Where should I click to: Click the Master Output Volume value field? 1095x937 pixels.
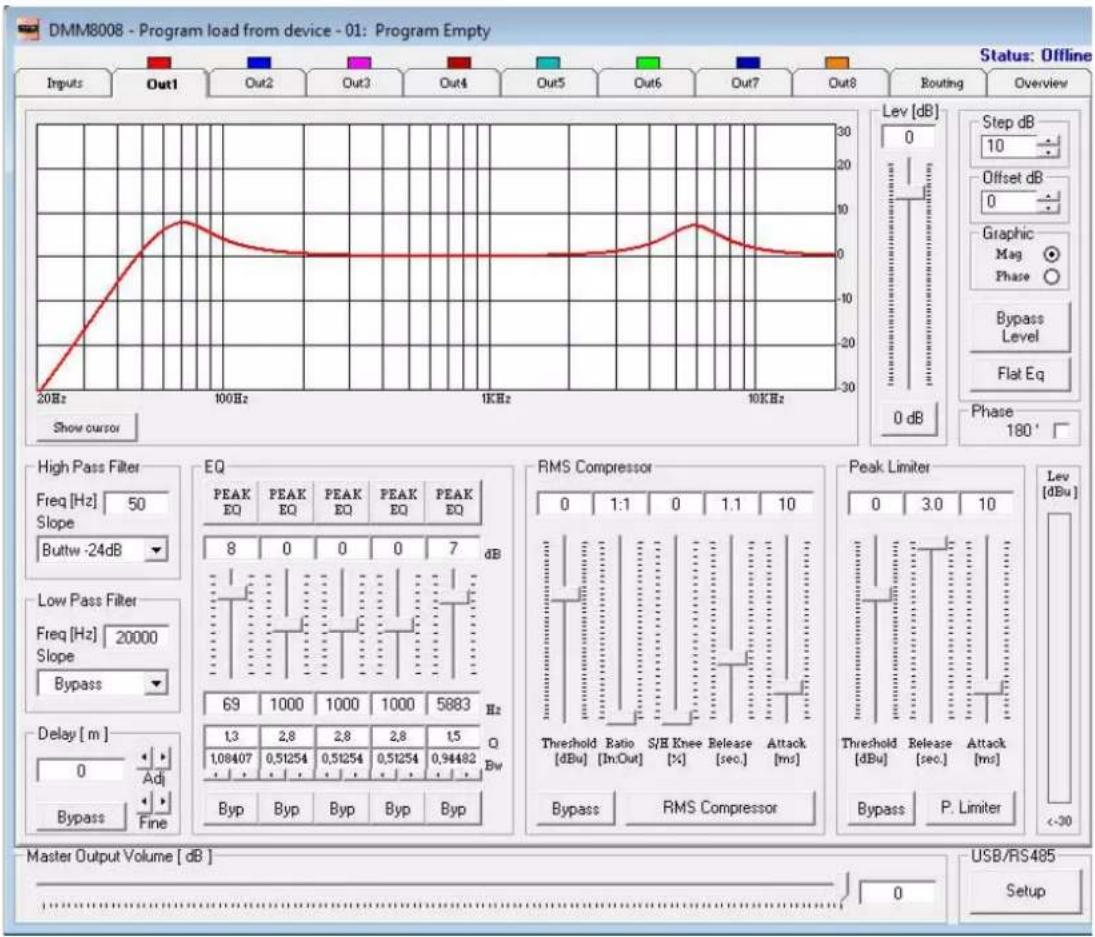tap(897, 893)
